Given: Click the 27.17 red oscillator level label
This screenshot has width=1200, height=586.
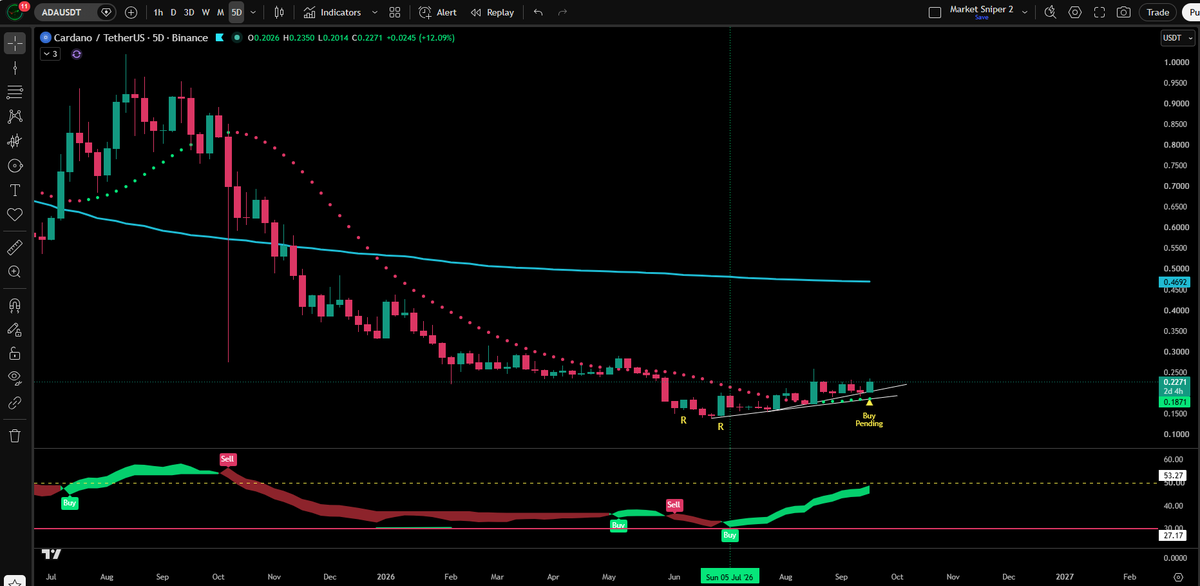Looking at the screenshot, I should tap(1173, 535).
